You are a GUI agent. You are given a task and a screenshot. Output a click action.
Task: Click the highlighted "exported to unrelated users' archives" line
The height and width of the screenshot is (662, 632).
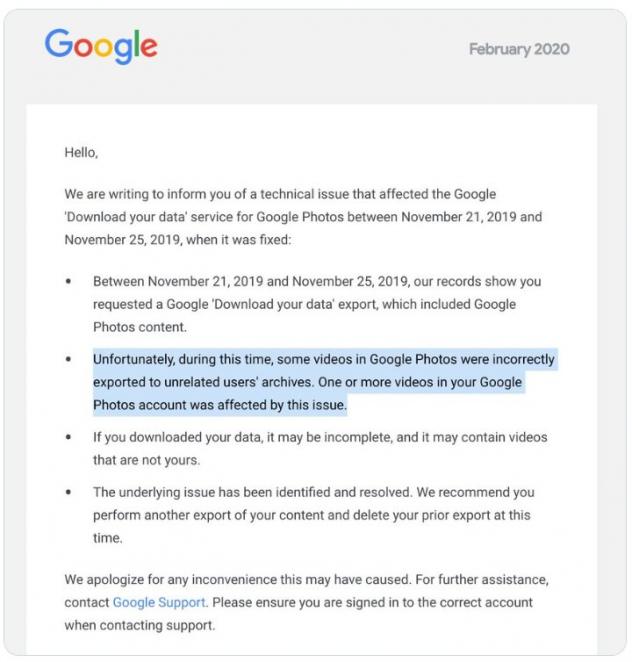[321, 382]
